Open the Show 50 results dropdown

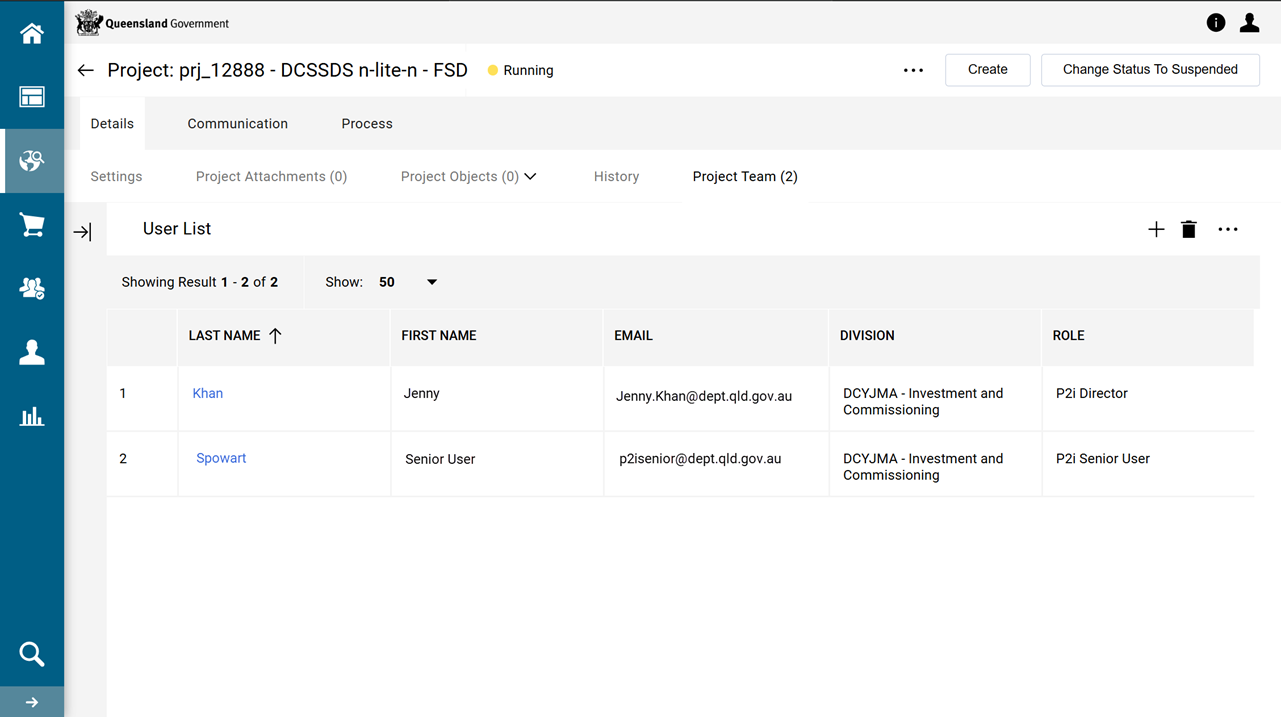[431, 282]
